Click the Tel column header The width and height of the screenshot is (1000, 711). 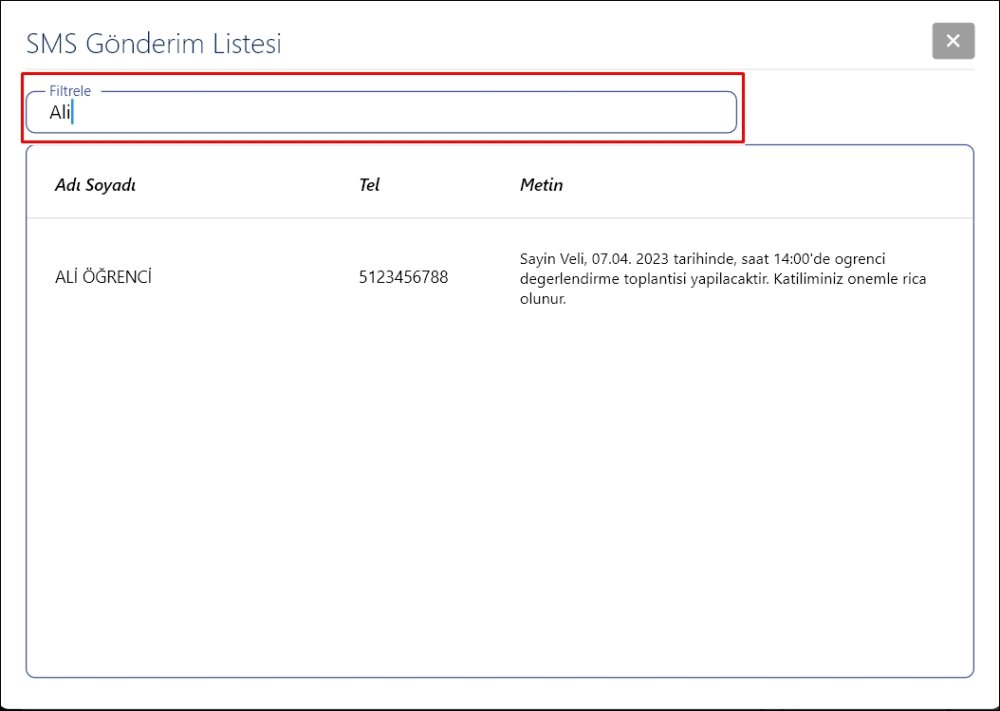click(369, 185)
